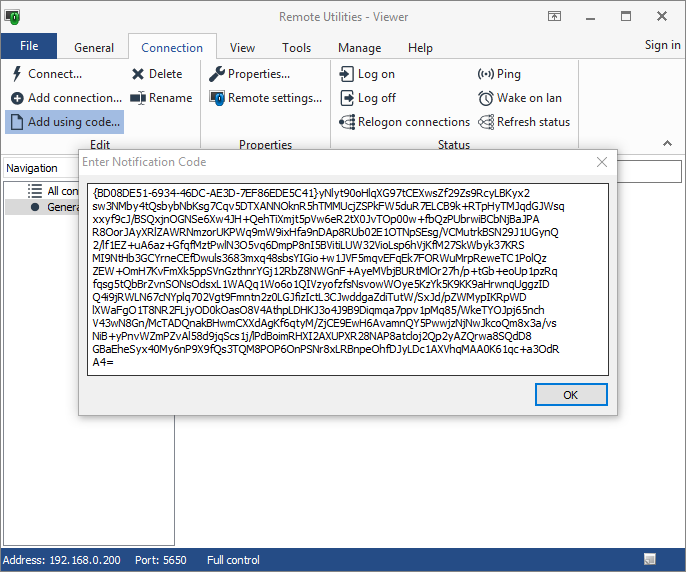The height and width of the screenshot is (572, 686).
Task: Click Wake on lan power icon
Action: pos(486,98)
